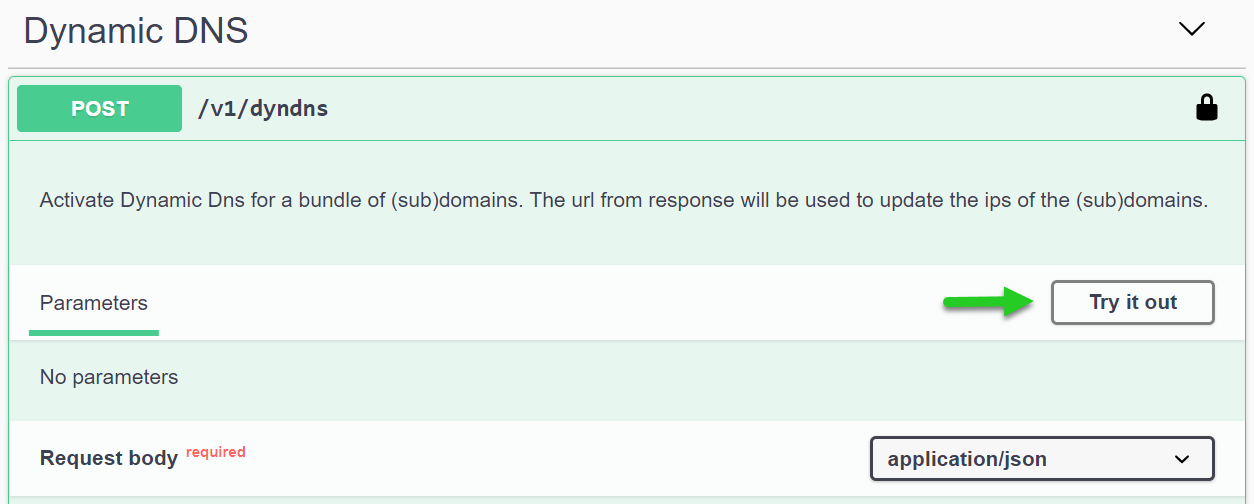Open the application/json content type dropdown
Screen dimensions: 1254x504
click(1042, 459)
